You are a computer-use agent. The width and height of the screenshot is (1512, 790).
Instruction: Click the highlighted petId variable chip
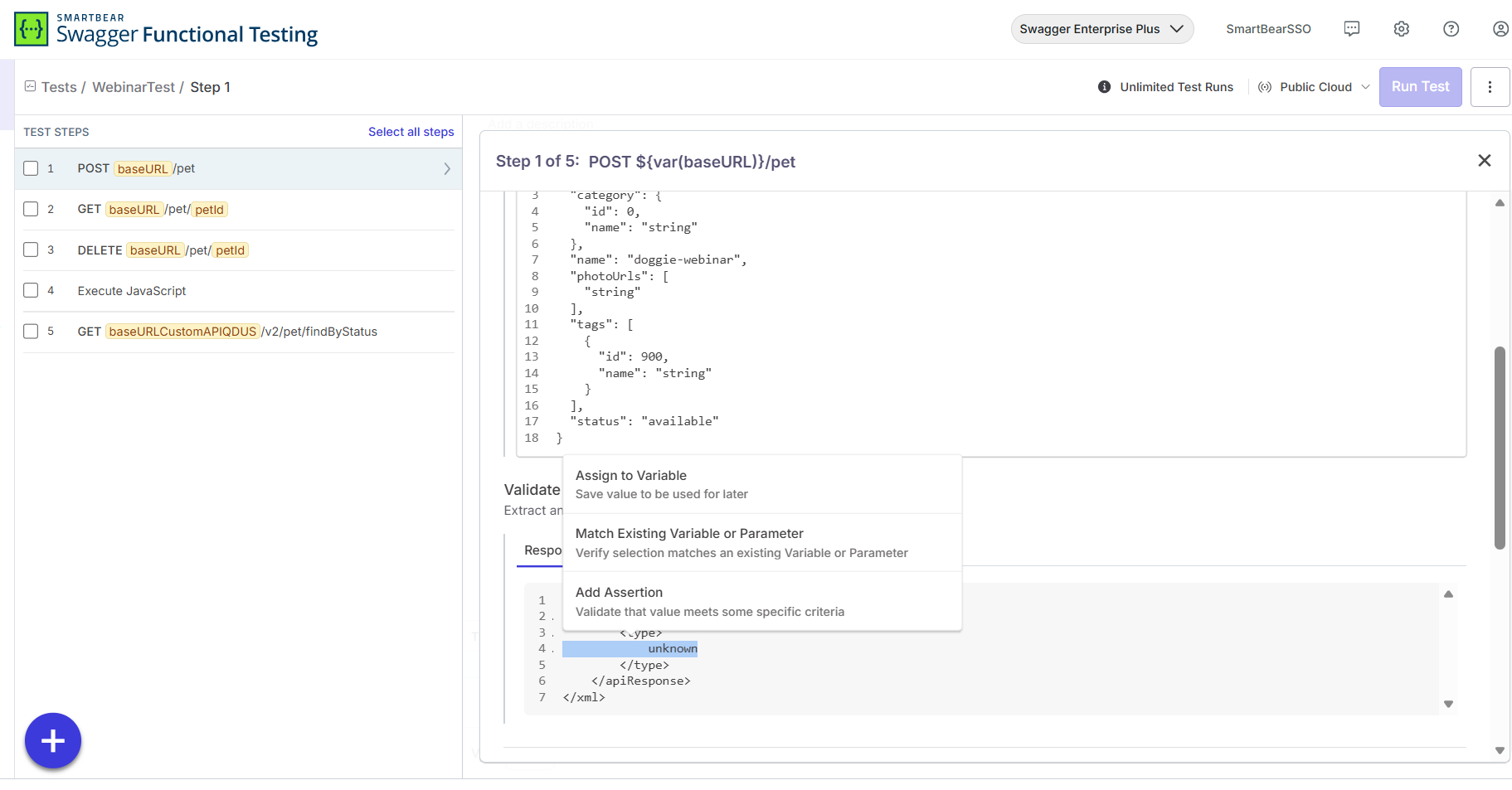point(208,209)
